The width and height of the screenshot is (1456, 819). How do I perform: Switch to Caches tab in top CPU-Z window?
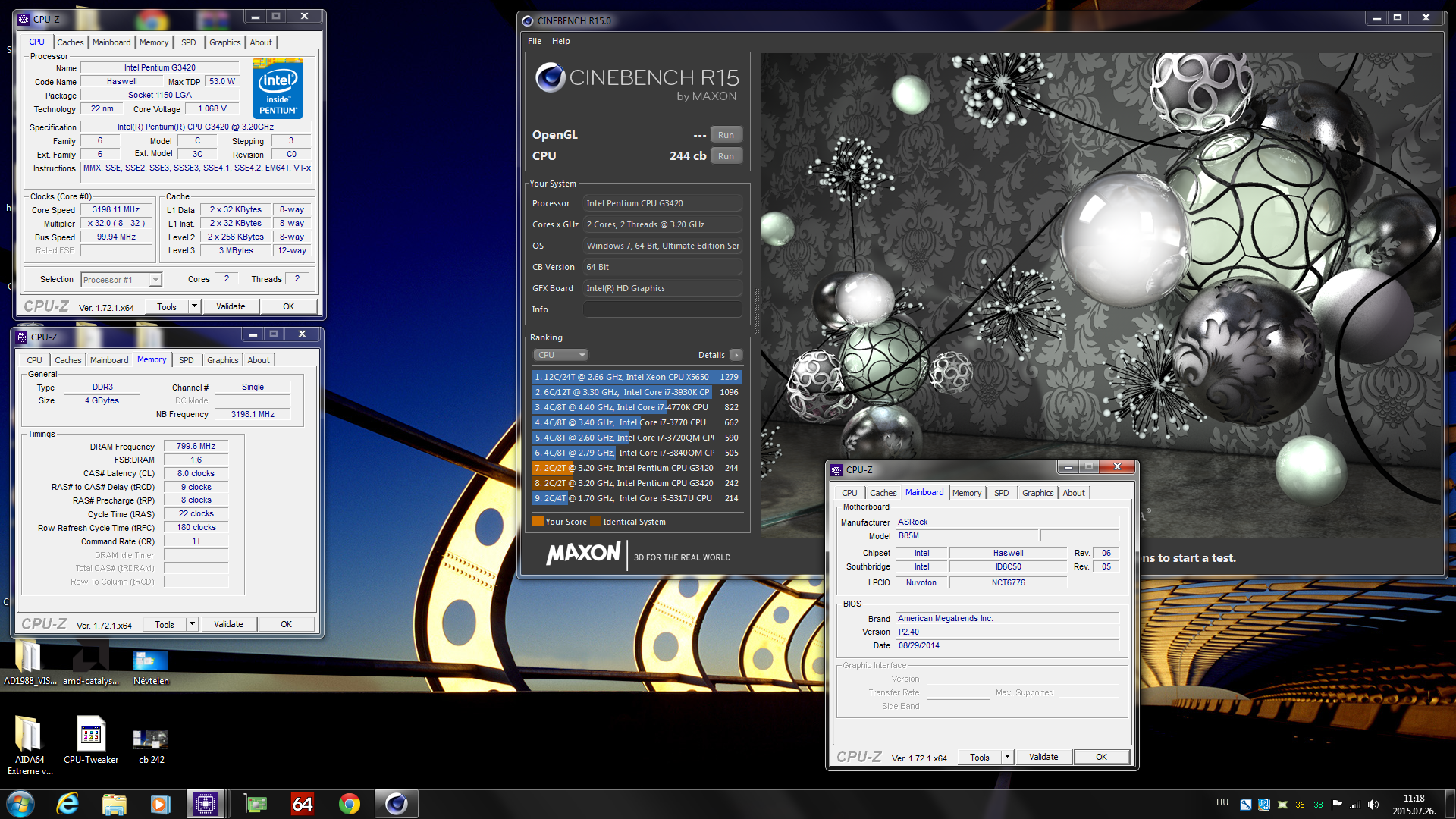coord(71,42)
